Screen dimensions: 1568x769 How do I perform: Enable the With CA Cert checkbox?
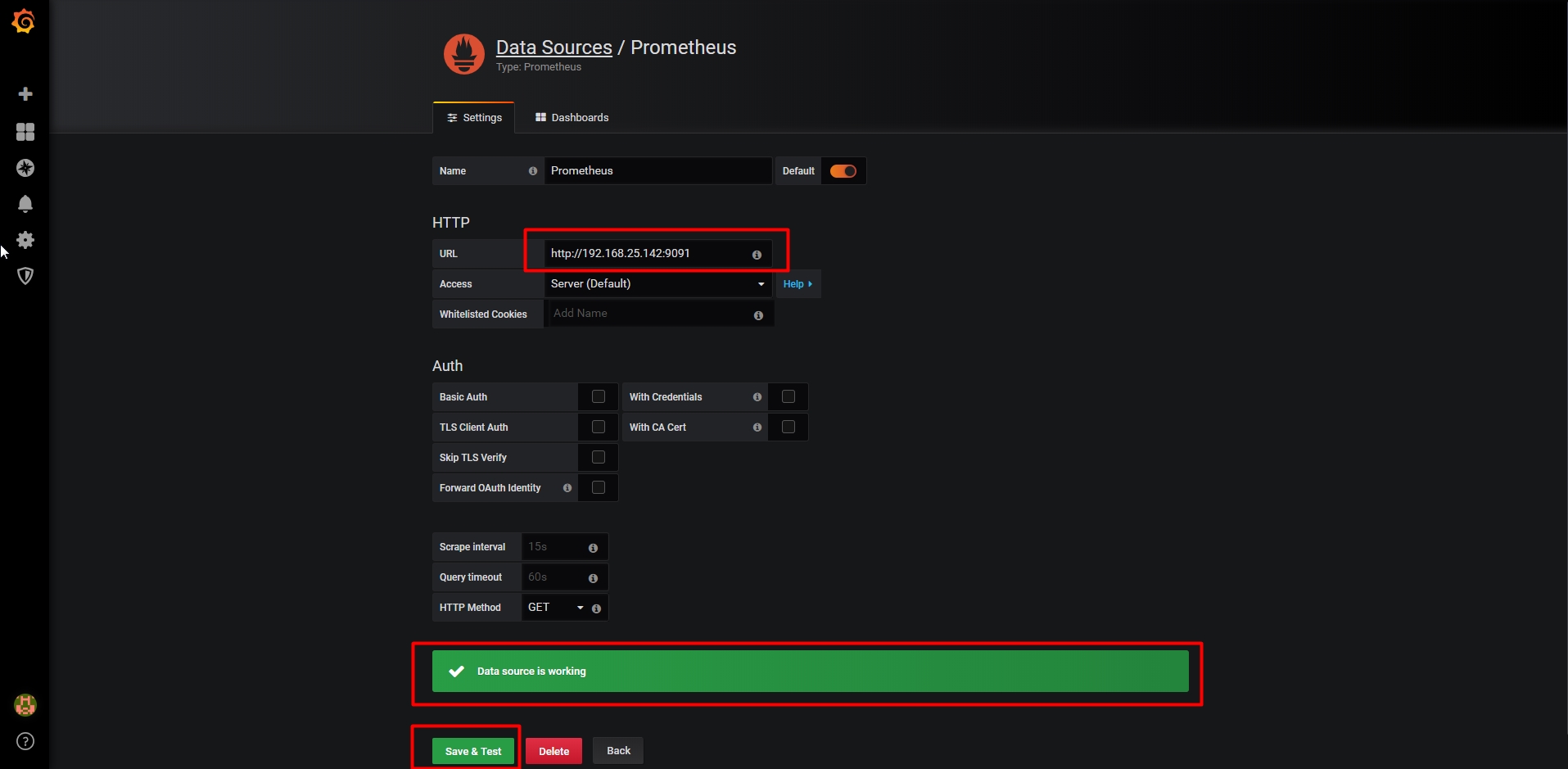coord(789,427)
